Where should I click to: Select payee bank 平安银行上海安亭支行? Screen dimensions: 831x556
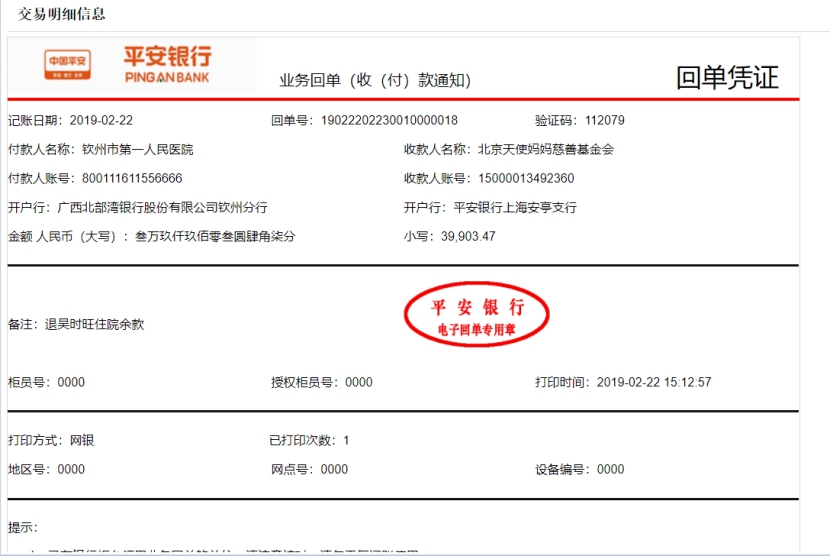pos(515,207)
